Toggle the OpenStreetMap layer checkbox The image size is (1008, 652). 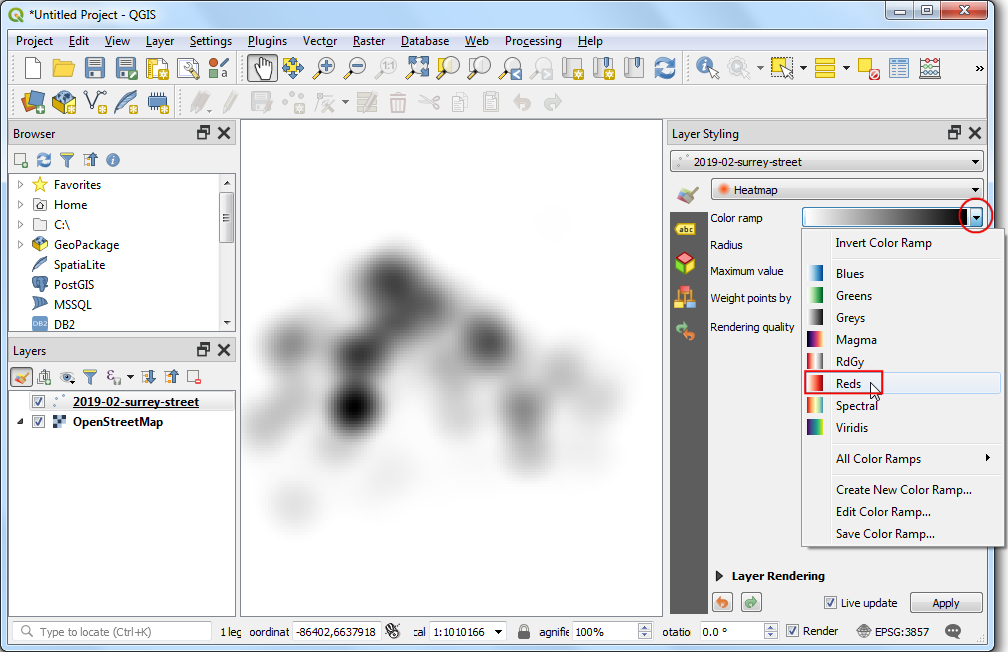click(38, 422)
